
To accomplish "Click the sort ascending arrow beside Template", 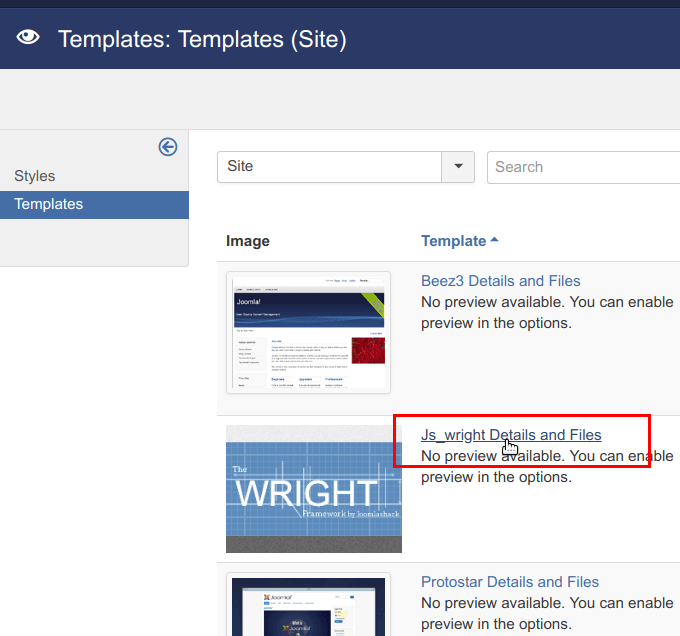I will click(494, 239).
